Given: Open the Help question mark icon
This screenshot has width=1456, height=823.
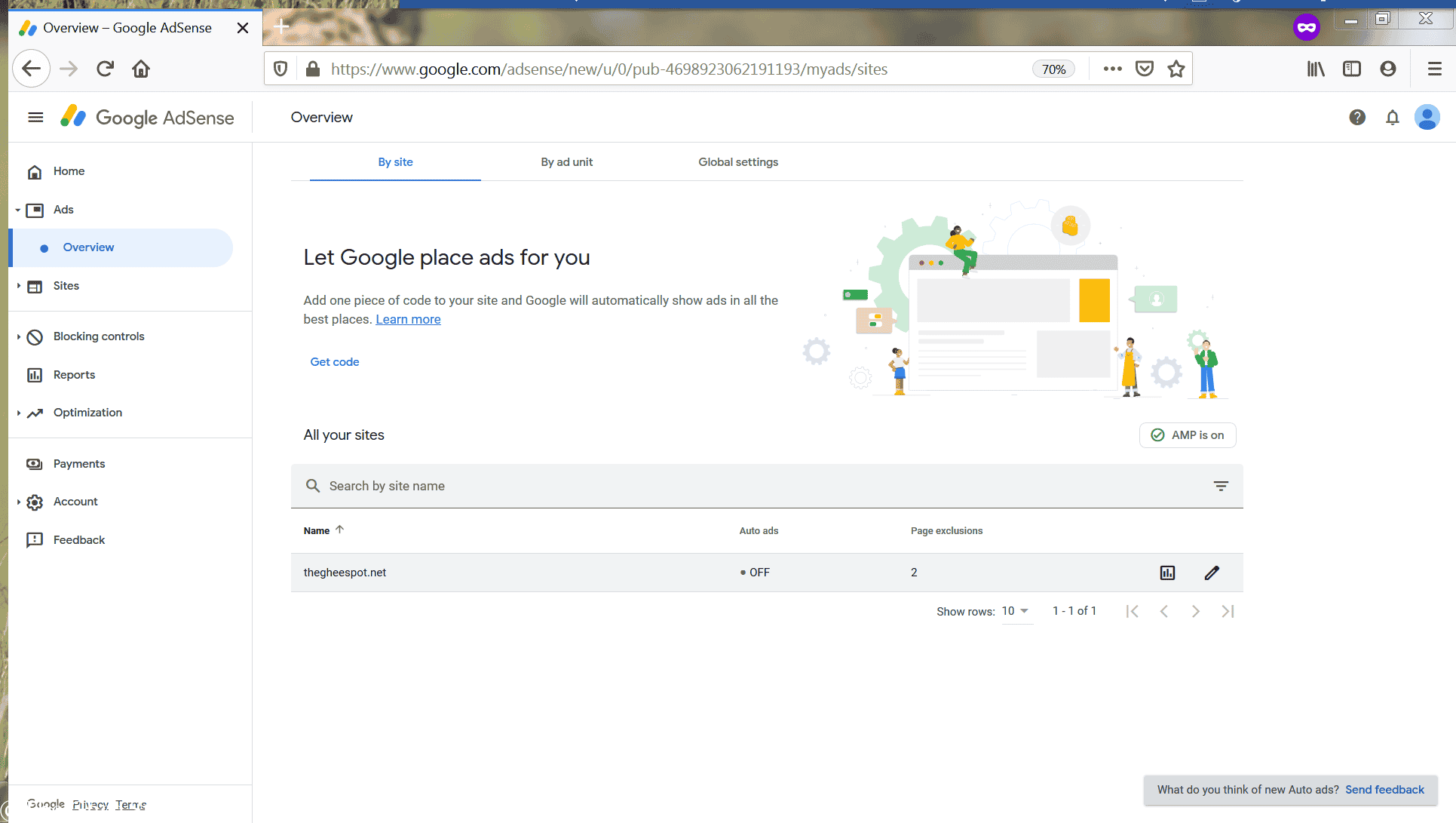Looking at the screenshot, I should 1357,117.
